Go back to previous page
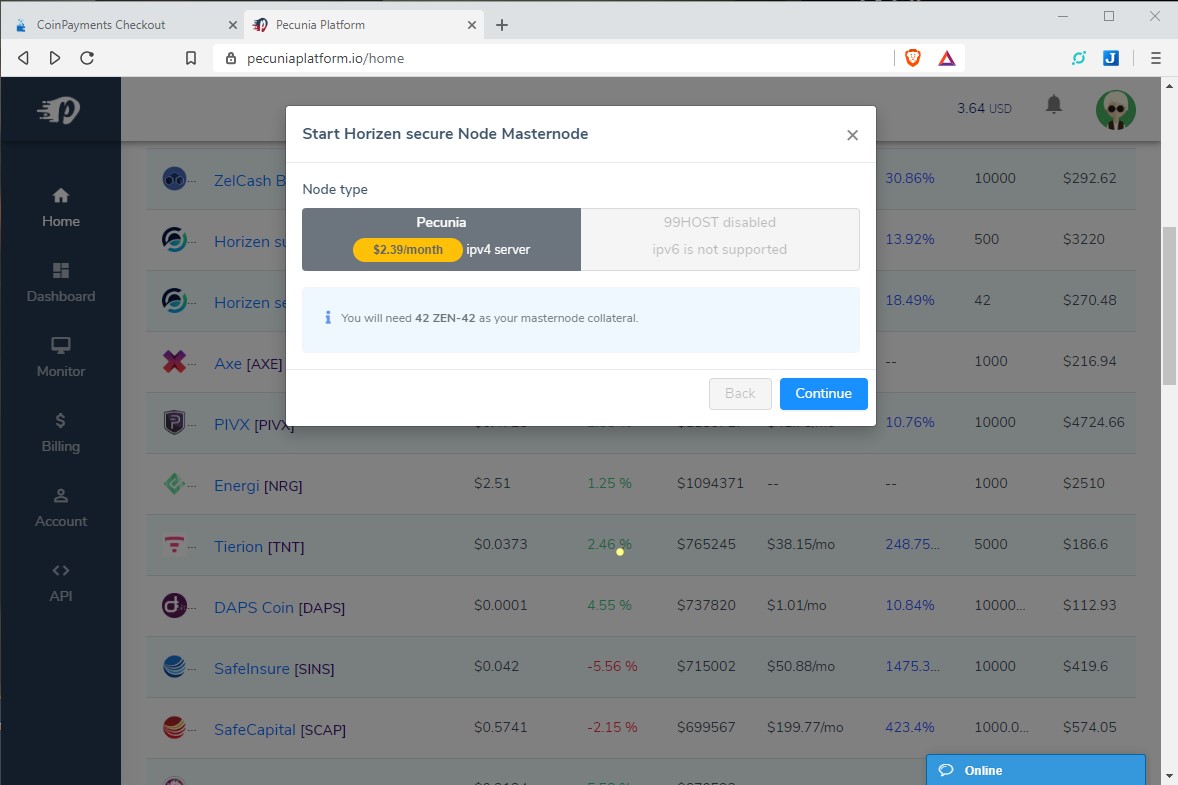This screenshot has height=785, width=1178. [x=23, y=58]
